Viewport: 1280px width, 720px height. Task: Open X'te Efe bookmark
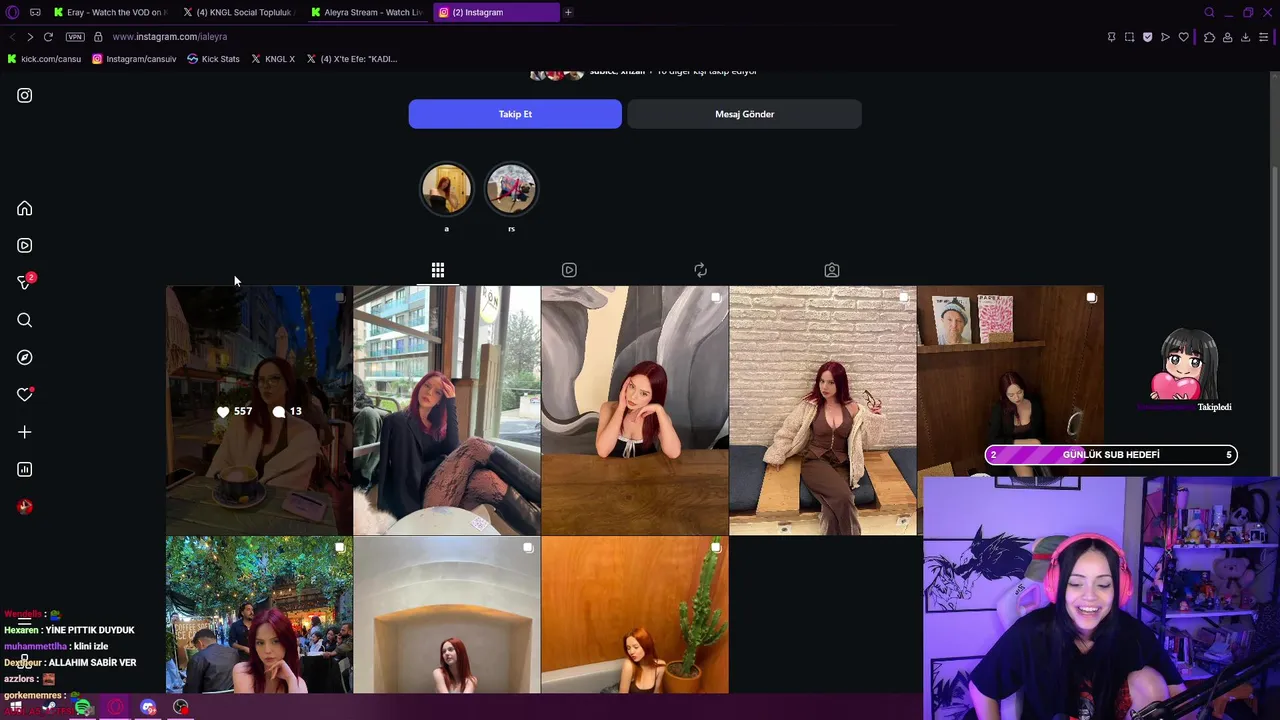tap(352, 59)
